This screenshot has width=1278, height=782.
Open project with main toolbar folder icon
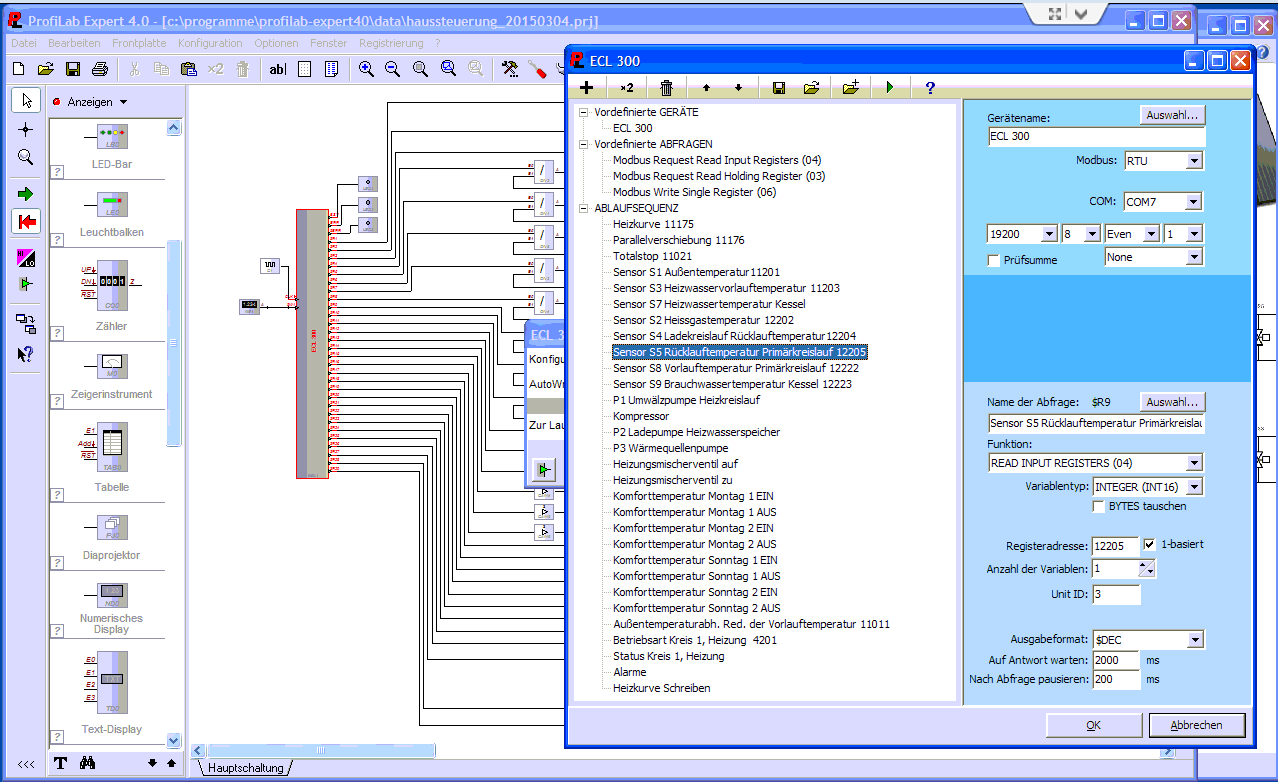coord(45,69)
